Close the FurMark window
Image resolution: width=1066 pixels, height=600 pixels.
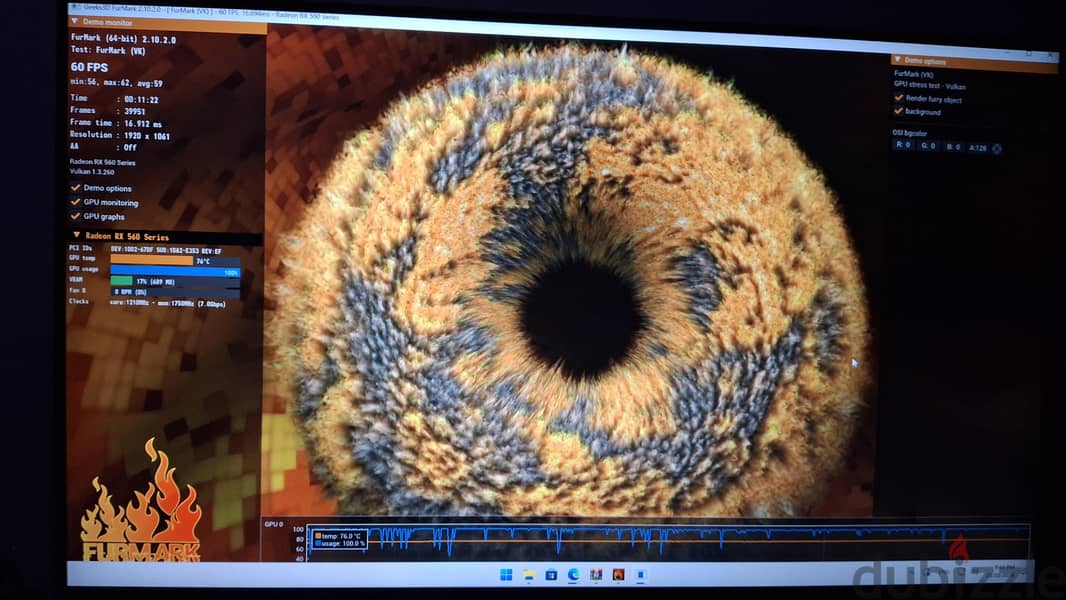(1051, 56)
